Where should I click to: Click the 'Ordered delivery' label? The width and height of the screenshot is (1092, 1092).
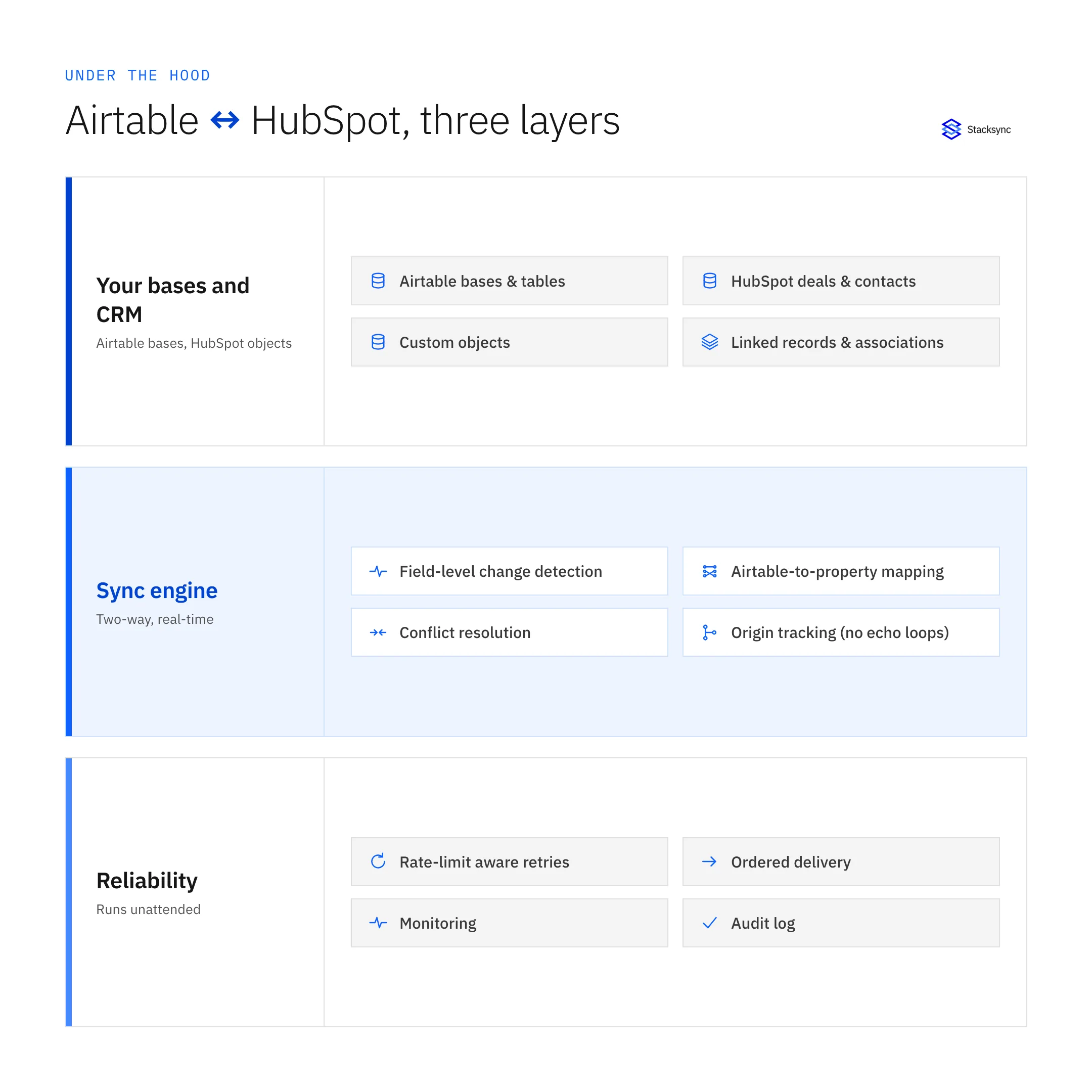point(791,862)
